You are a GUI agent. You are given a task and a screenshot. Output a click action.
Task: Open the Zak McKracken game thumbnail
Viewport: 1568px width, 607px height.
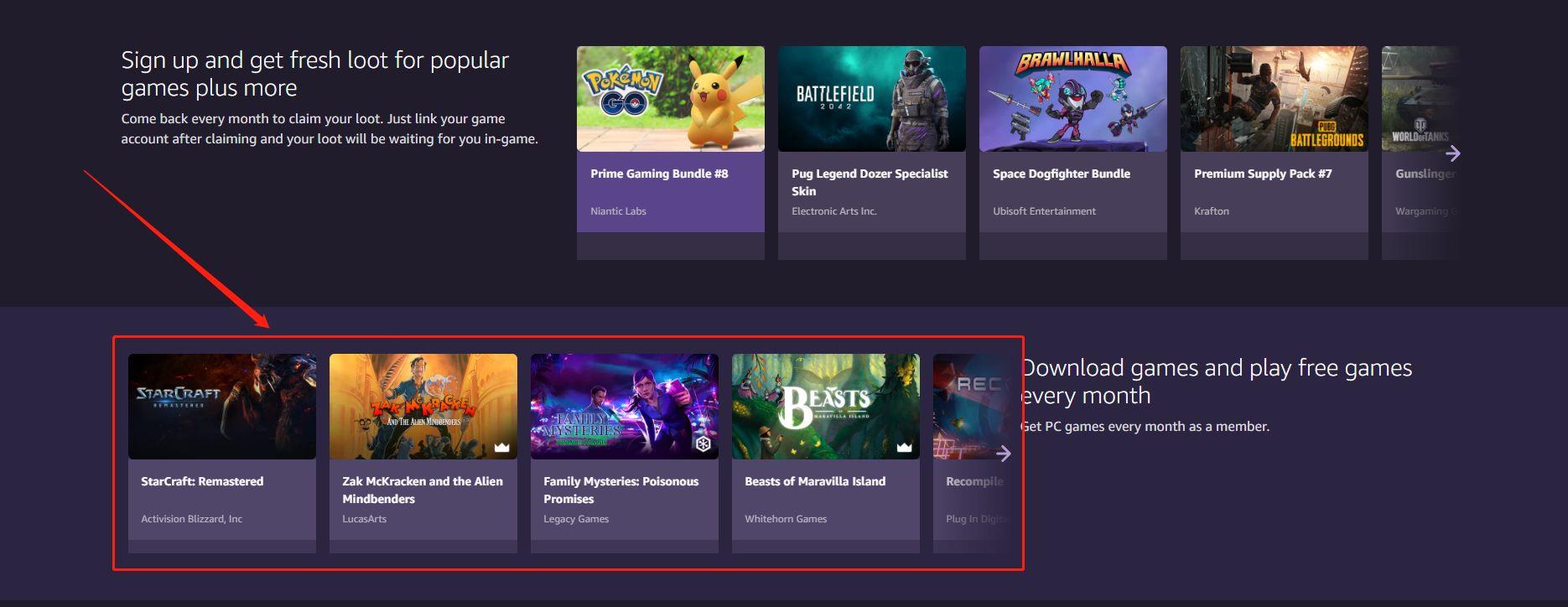point(423,407)
